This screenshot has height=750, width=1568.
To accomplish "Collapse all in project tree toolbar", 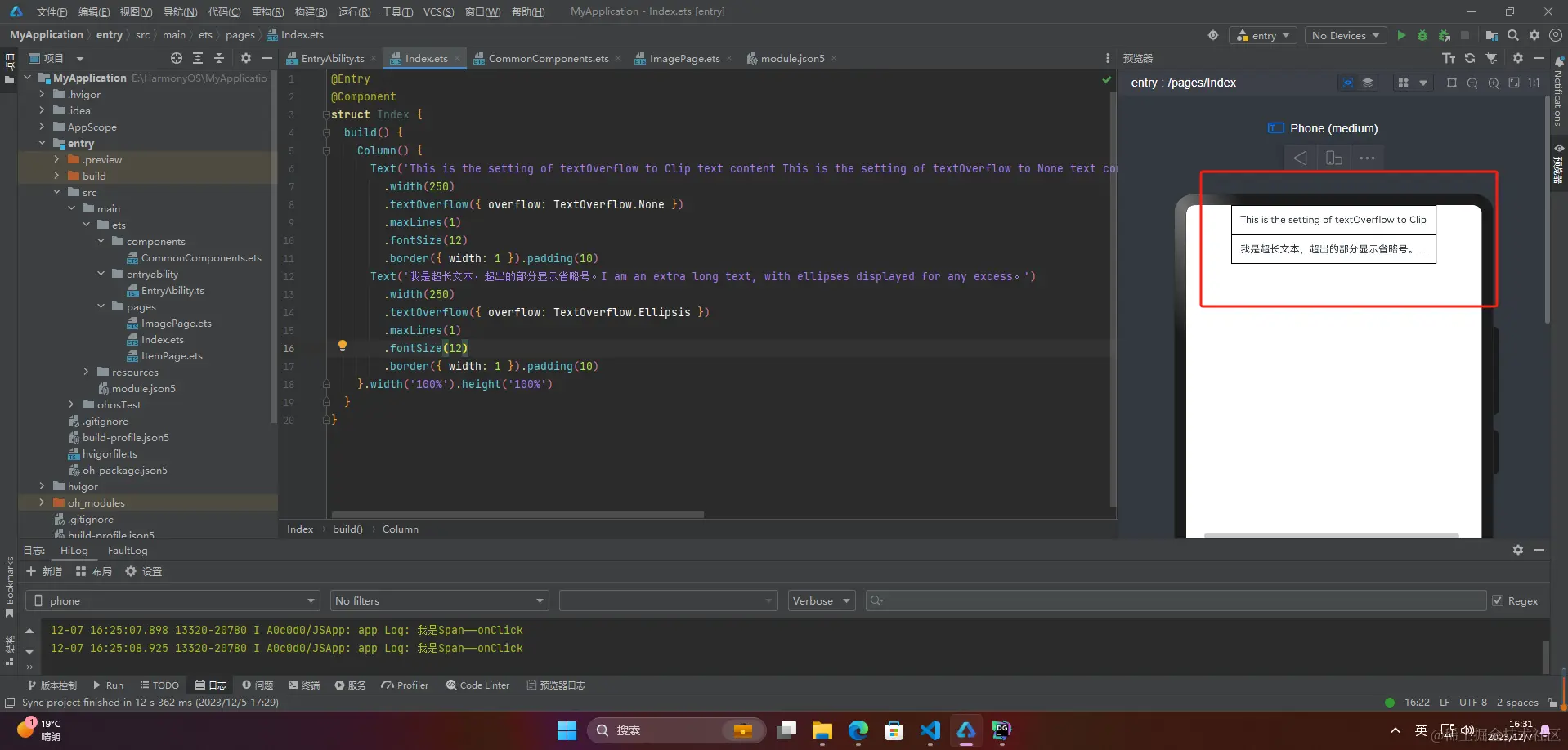I will (x=219, y=58).
